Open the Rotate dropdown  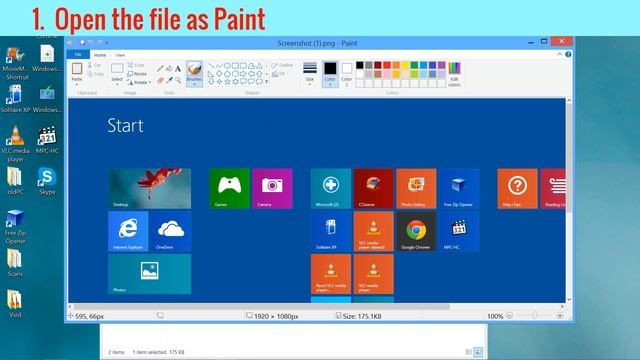pos(139,82)
